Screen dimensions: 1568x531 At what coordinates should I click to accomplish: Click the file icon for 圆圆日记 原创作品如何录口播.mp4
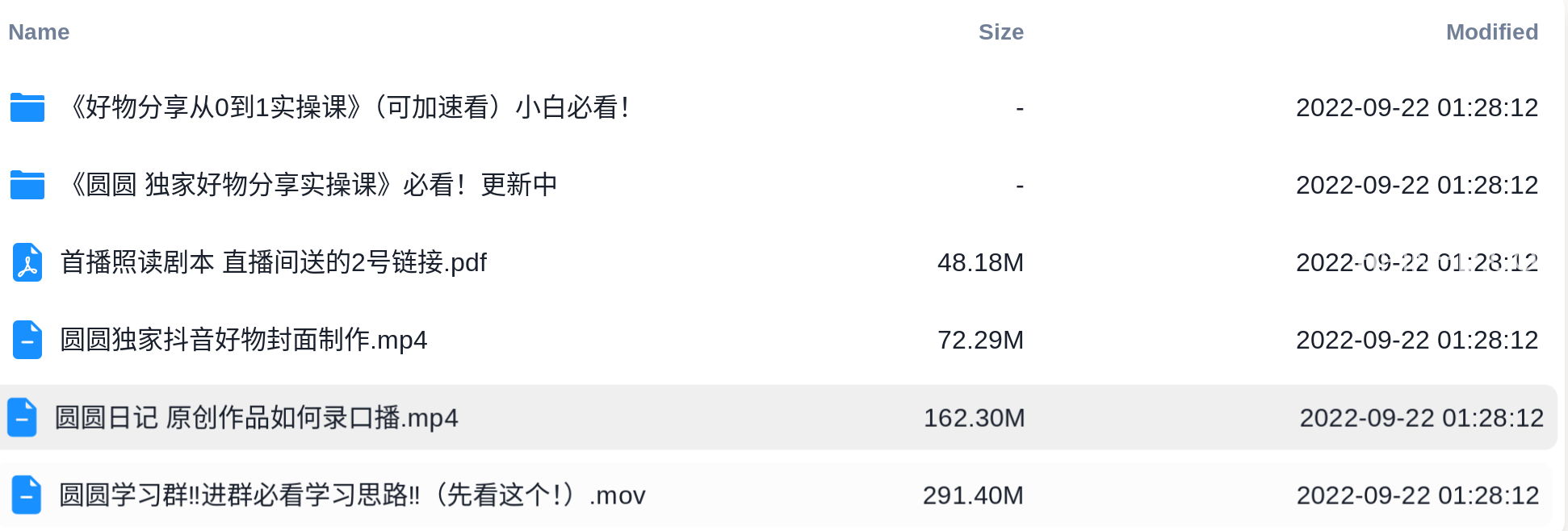[22, 417]
